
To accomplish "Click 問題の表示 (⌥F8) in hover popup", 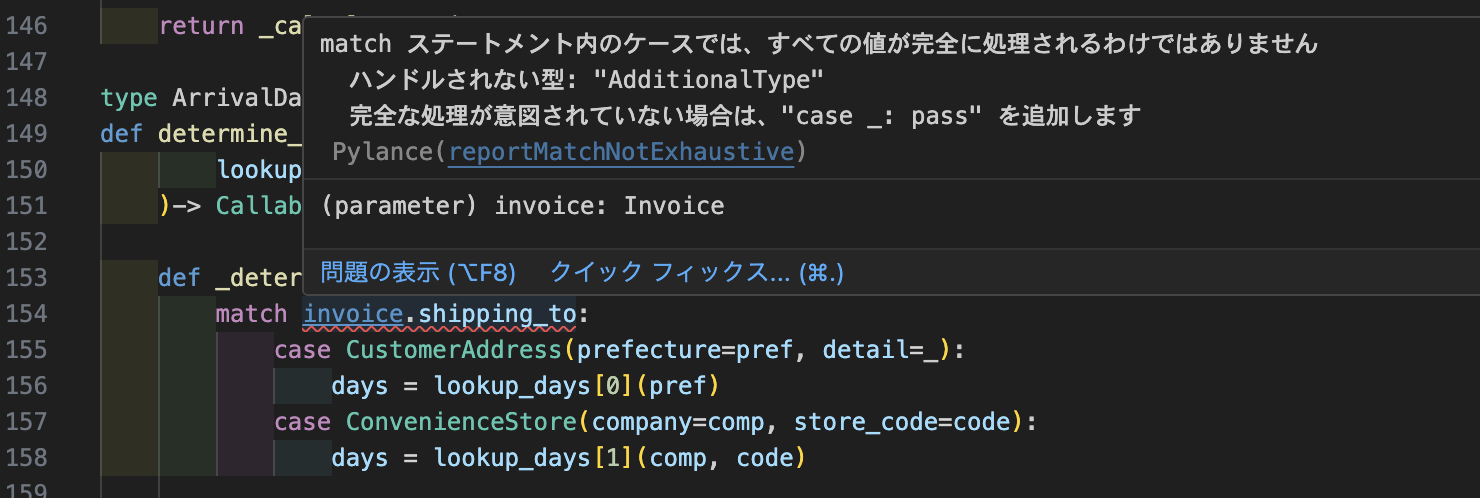I will (418, 272).
